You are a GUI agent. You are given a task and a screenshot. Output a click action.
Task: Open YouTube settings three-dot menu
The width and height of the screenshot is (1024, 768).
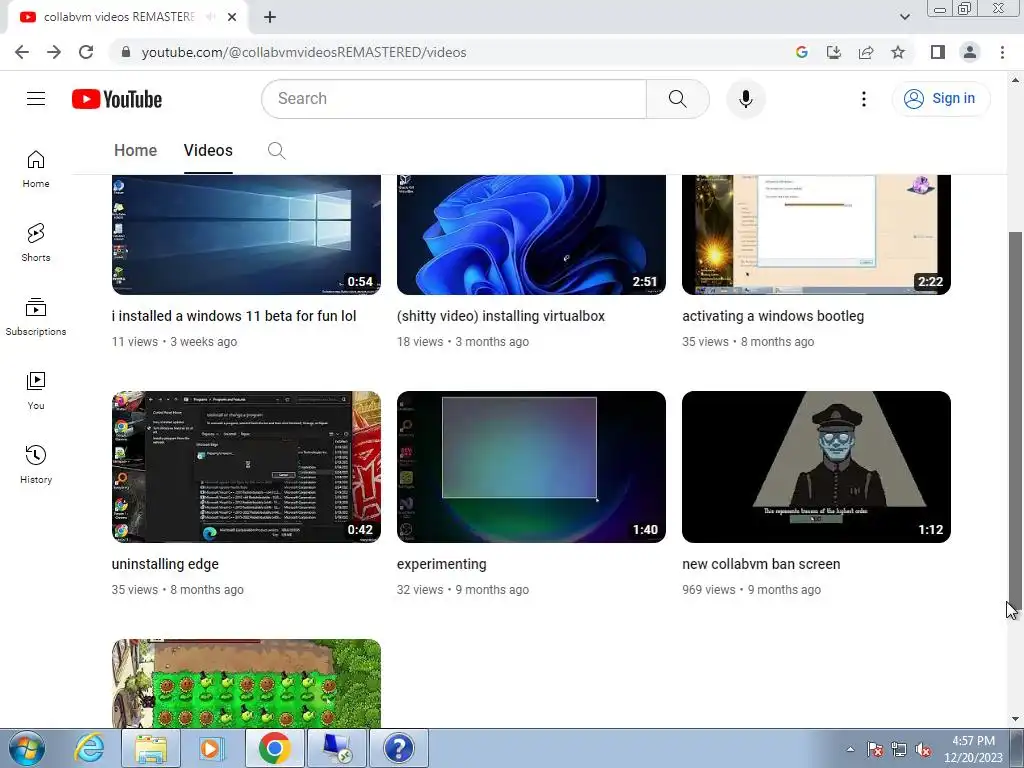coord(863,99)
